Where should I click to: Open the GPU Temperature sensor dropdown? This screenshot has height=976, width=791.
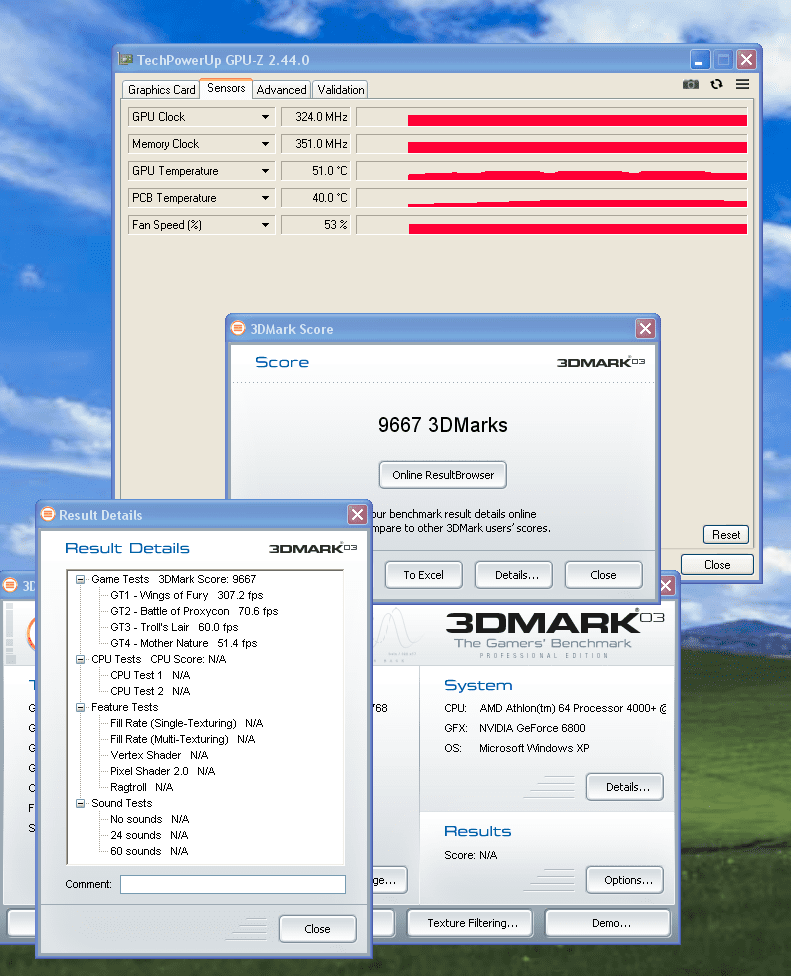pyautogui.click(x=265, y=171)
